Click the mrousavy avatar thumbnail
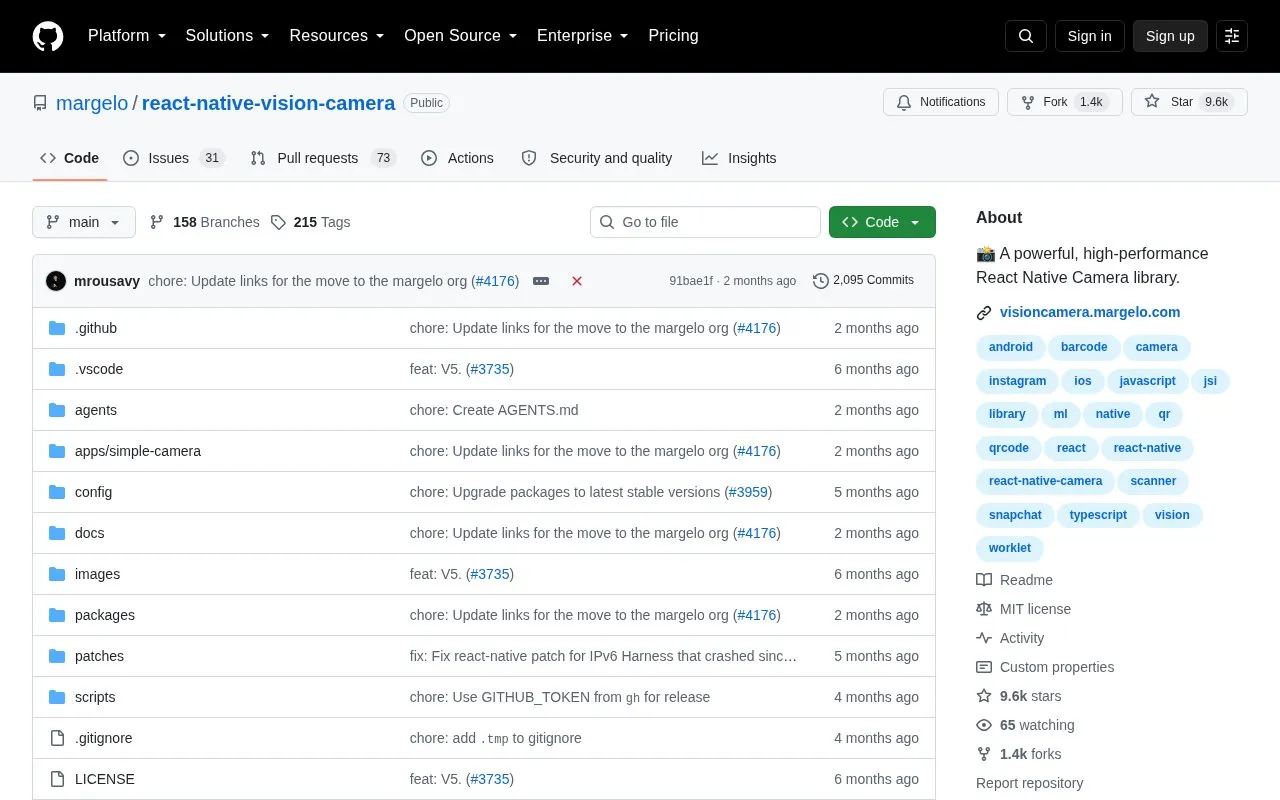1280x800 pixels. pyautogui.click(x=56, y=281)
